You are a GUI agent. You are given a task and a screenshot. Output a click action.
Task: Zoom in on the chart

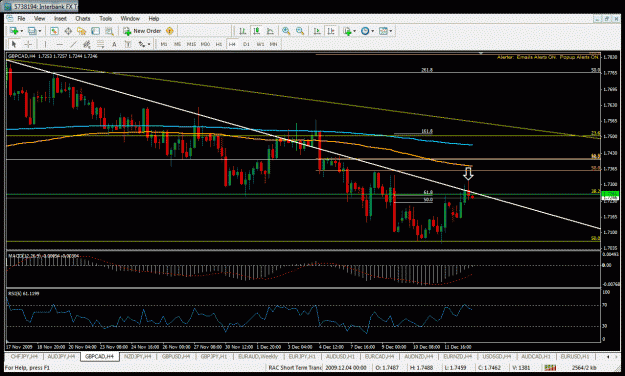[286, 31]
